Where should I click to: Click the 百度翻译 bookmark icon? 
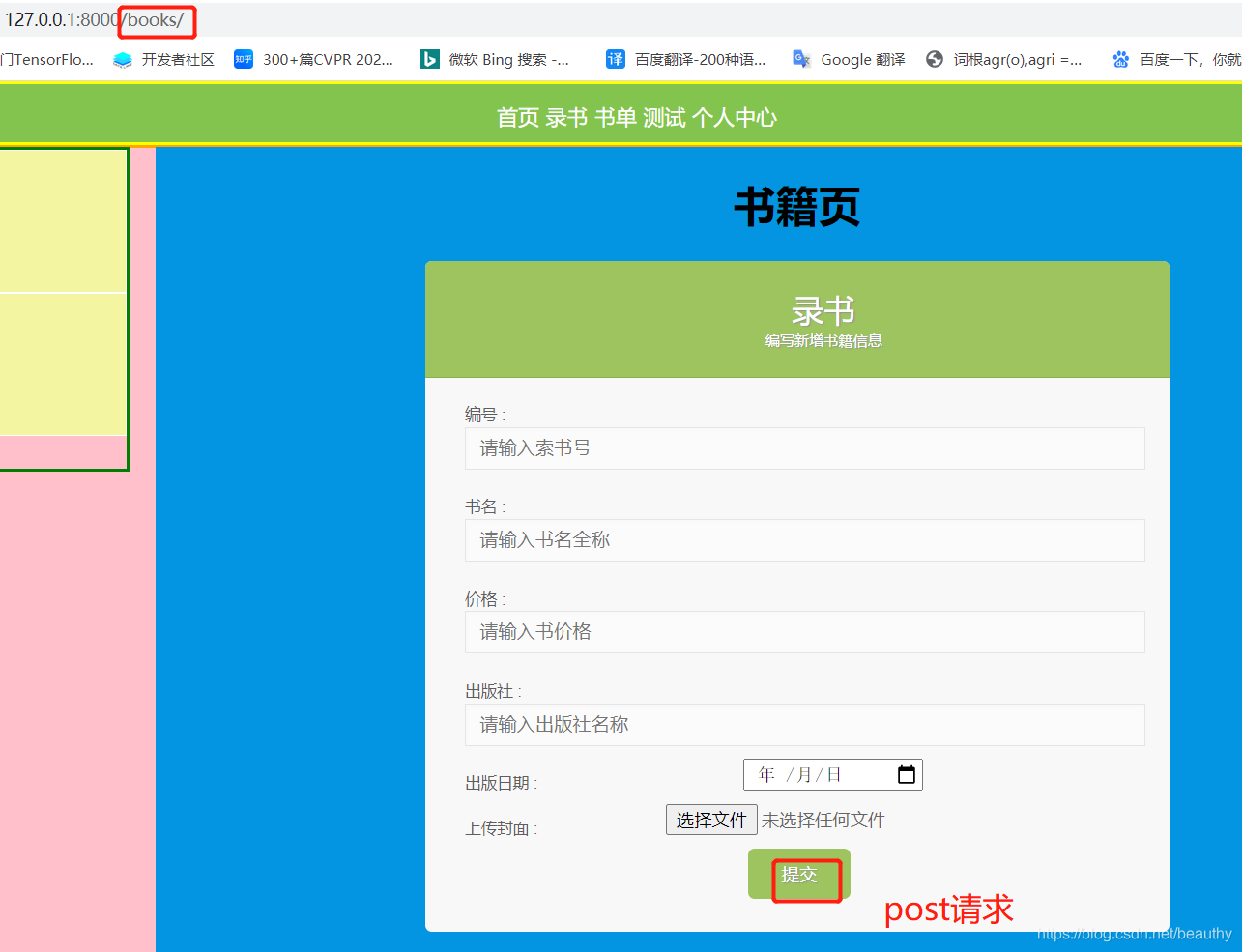pos(615,59)
